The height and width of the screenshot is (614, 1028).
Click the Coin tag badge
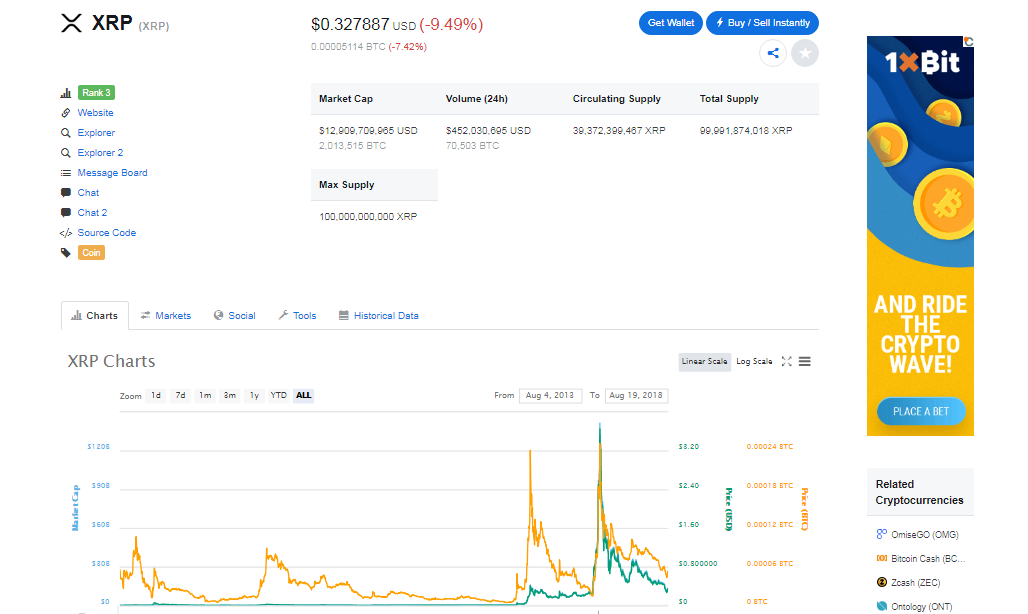click(91, 253)
